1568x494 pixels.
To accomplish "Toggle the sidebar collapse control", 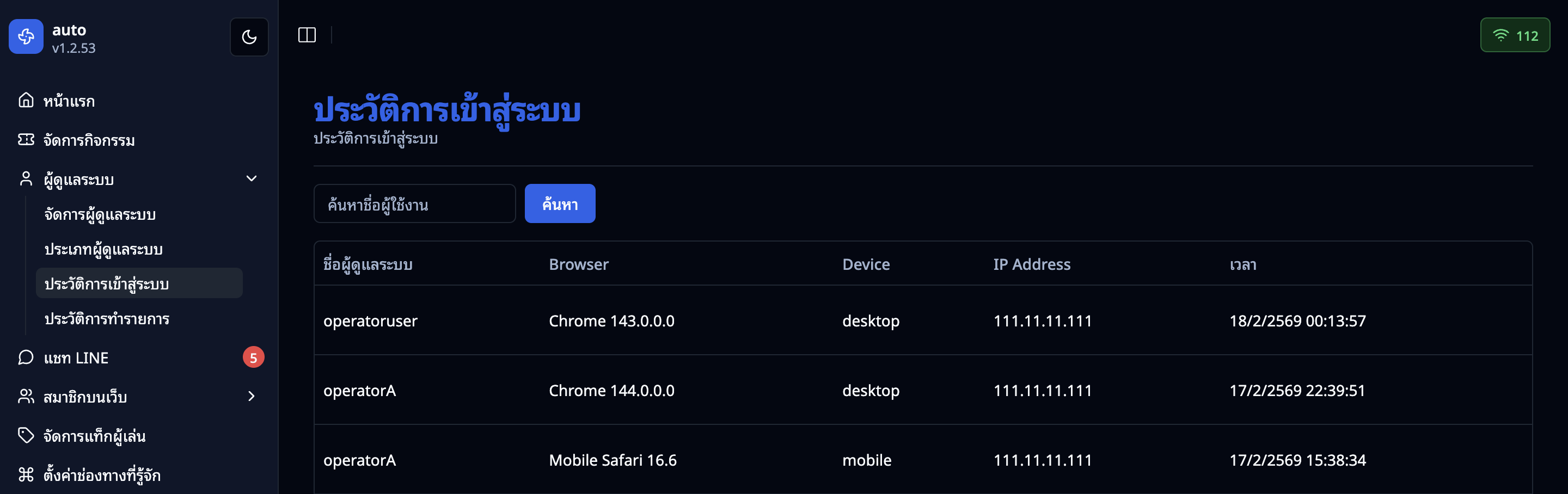I will click(308, 35).
